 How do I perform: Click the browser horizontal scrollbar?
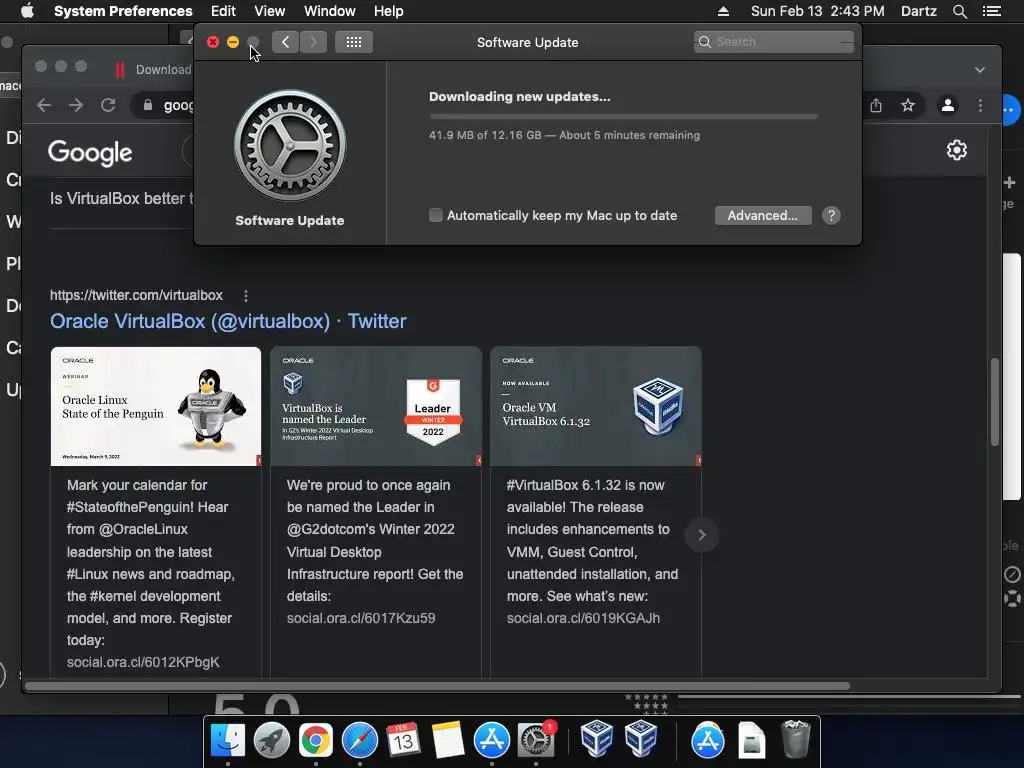click(x=438, y=686)
